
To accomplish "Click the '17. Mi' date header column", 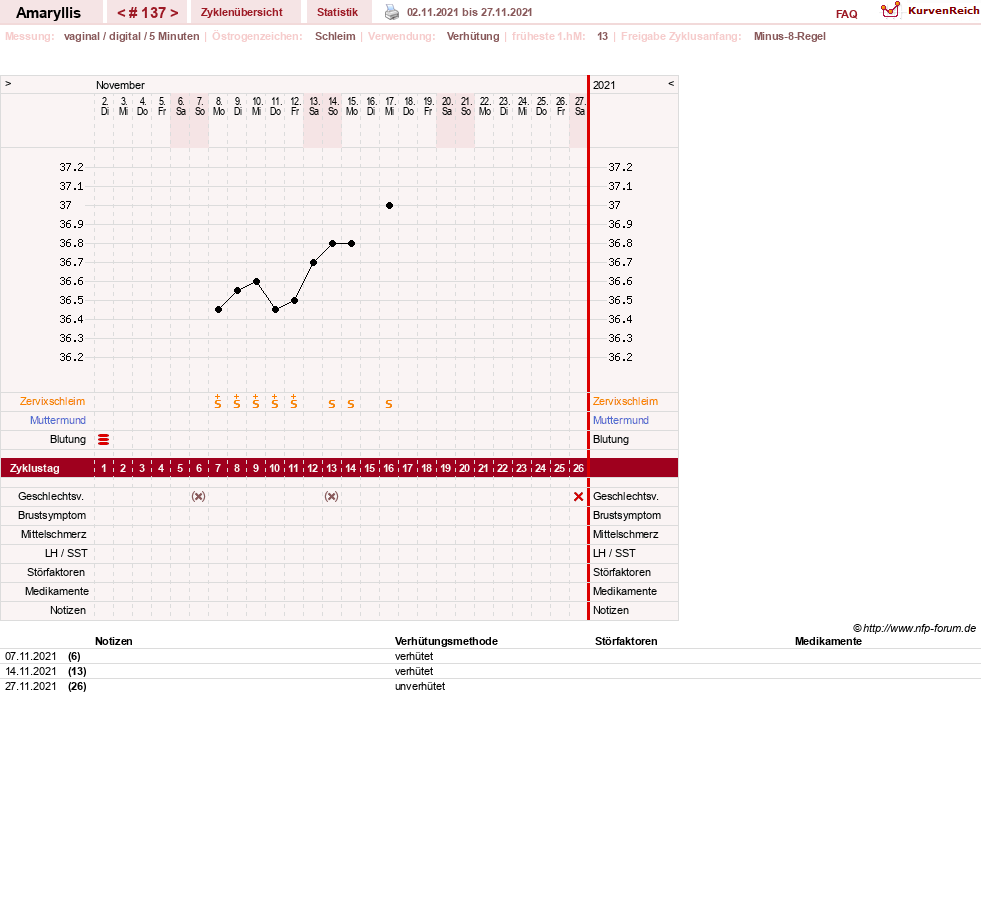I will [390, 106].
